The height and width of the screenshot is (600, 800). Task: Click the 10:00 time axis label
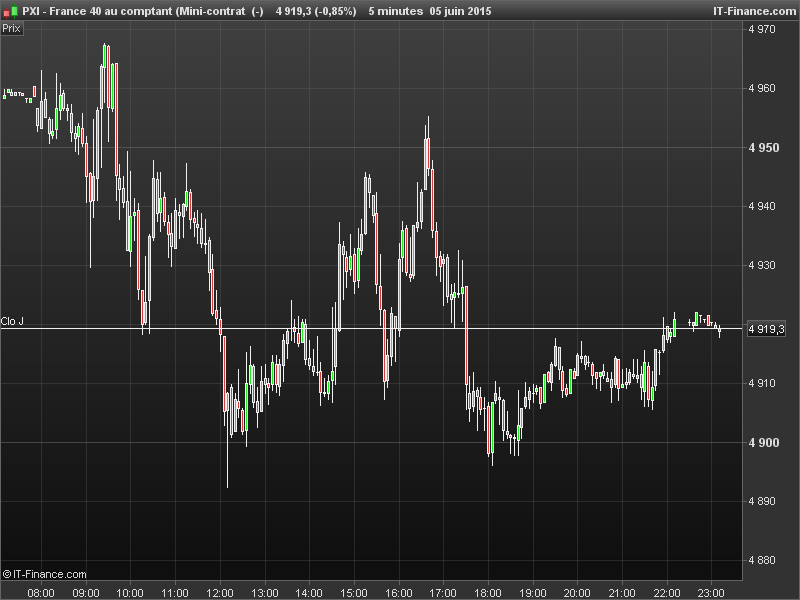[130, 593]
